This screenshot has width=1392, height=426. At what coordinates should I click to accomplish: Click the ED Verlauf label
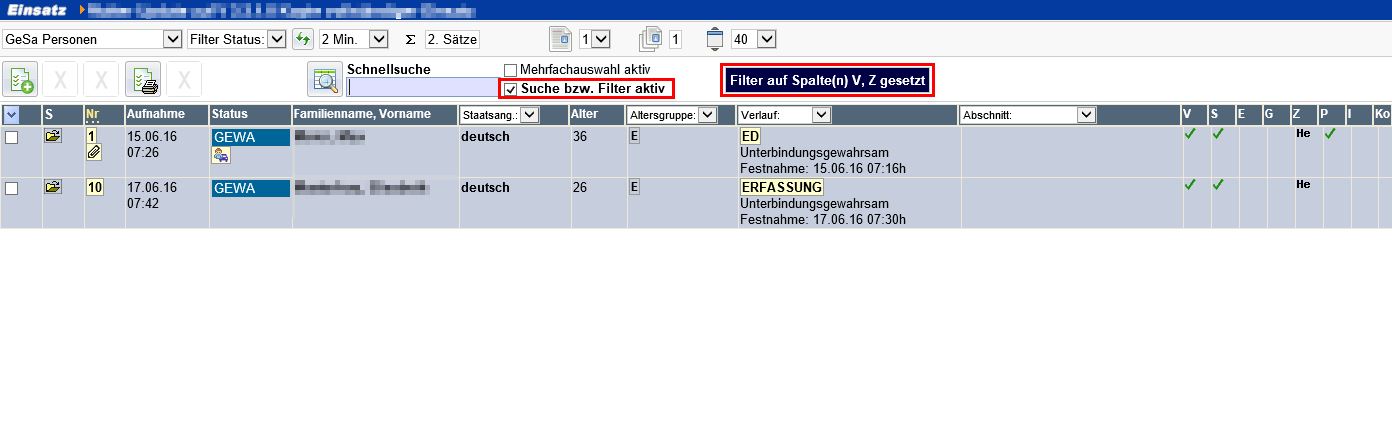(x=749, y=136)
